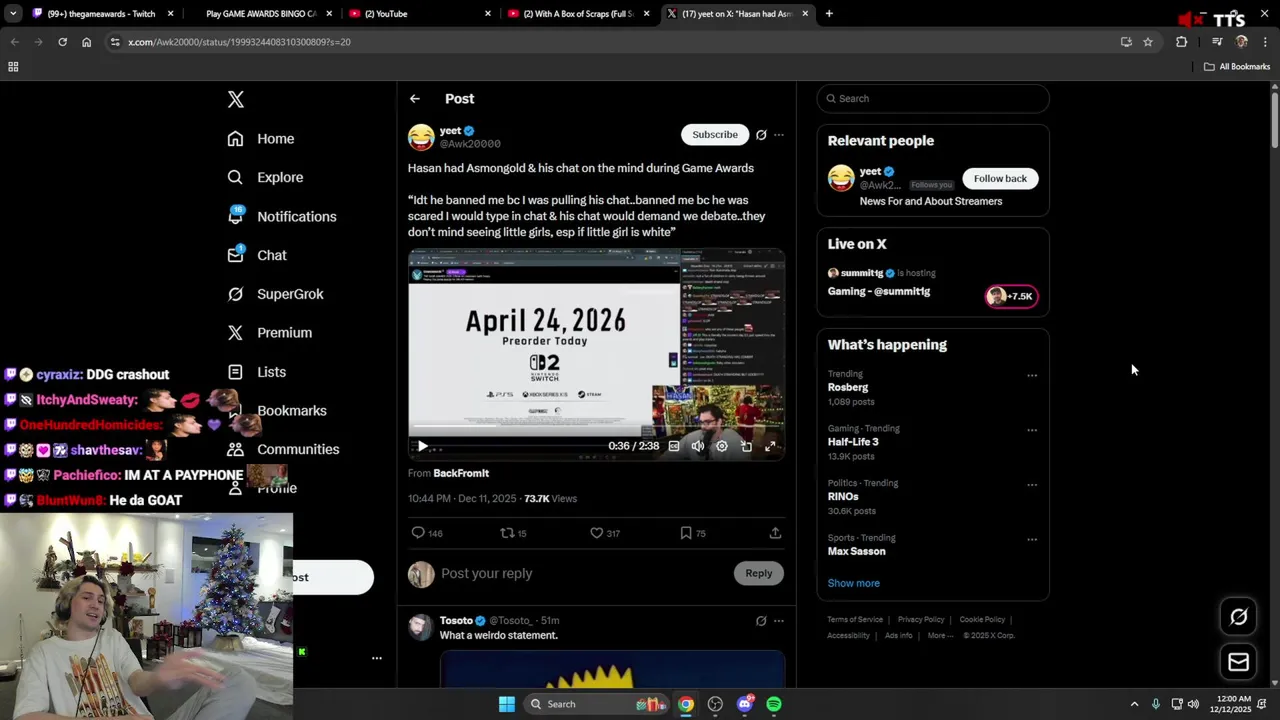Open Spotify from taskbar
This screenshot has width=1280, height=720.
tap(774, 704)
